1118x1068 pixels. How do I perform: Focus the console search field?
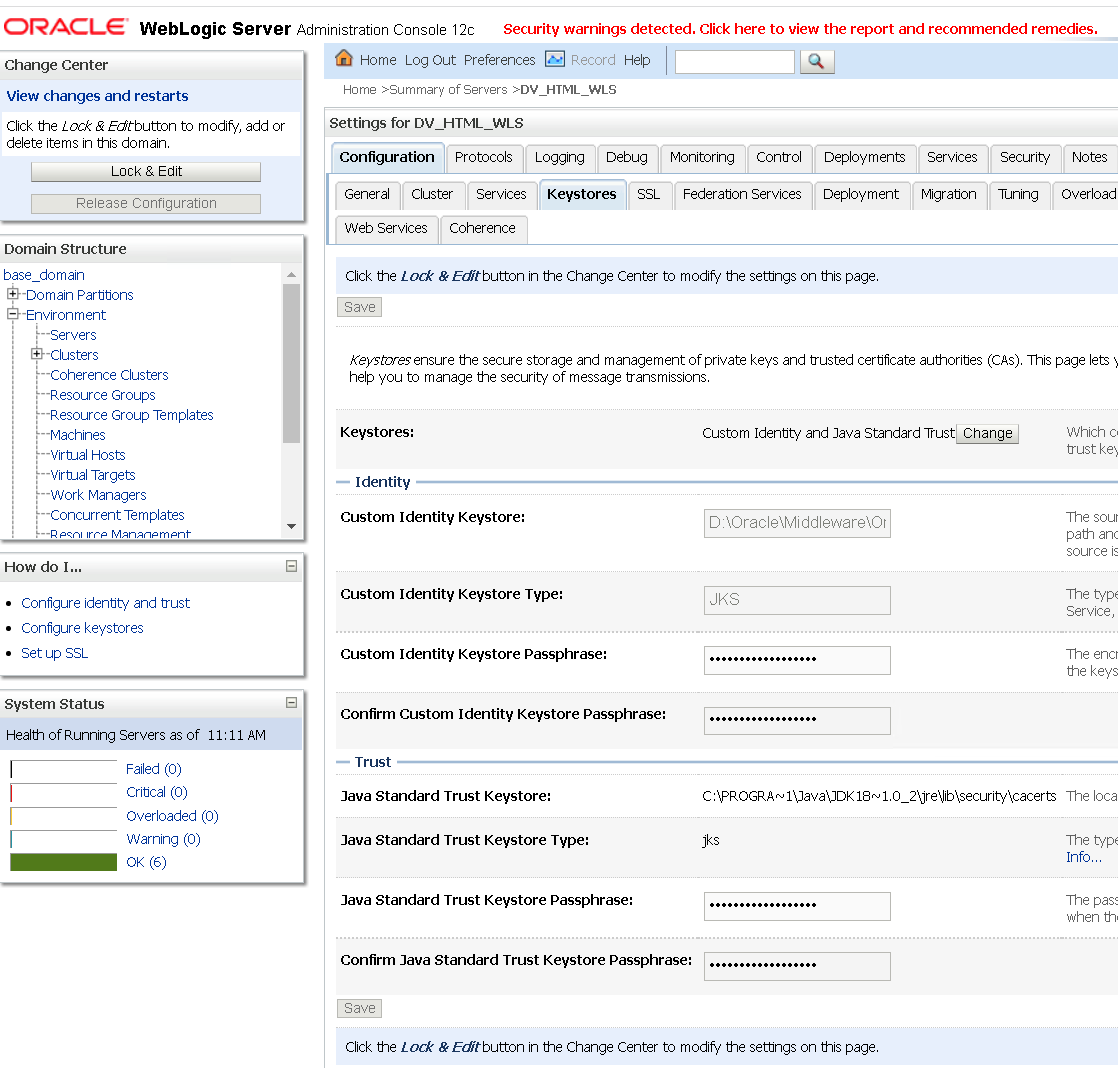coord(734,62)
